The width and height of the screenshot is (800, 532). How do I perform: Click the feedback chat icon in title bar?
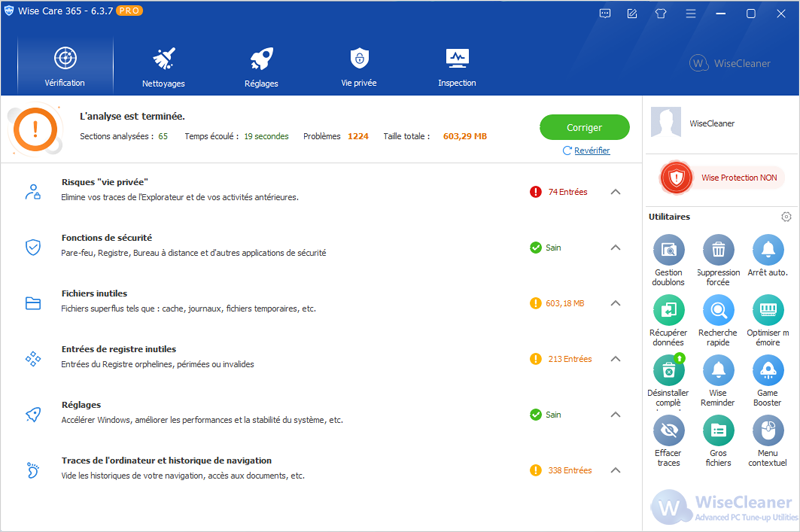click(605, 14)
